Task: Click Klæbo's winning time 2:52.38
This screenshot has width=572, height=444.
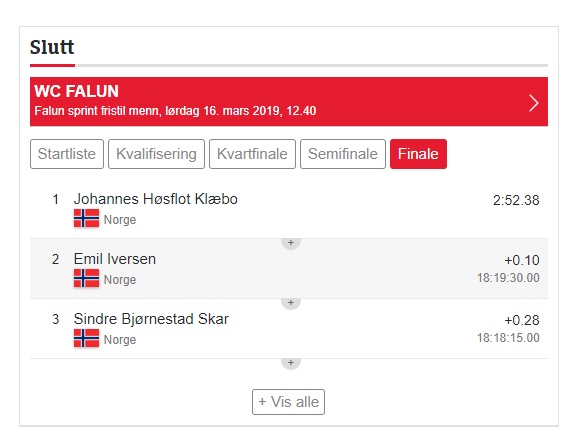Action: coord(516,200)
